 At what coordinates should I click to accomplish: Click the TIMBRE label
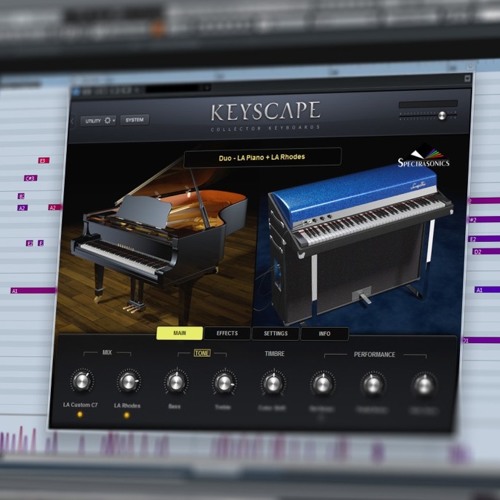[275, 354]
